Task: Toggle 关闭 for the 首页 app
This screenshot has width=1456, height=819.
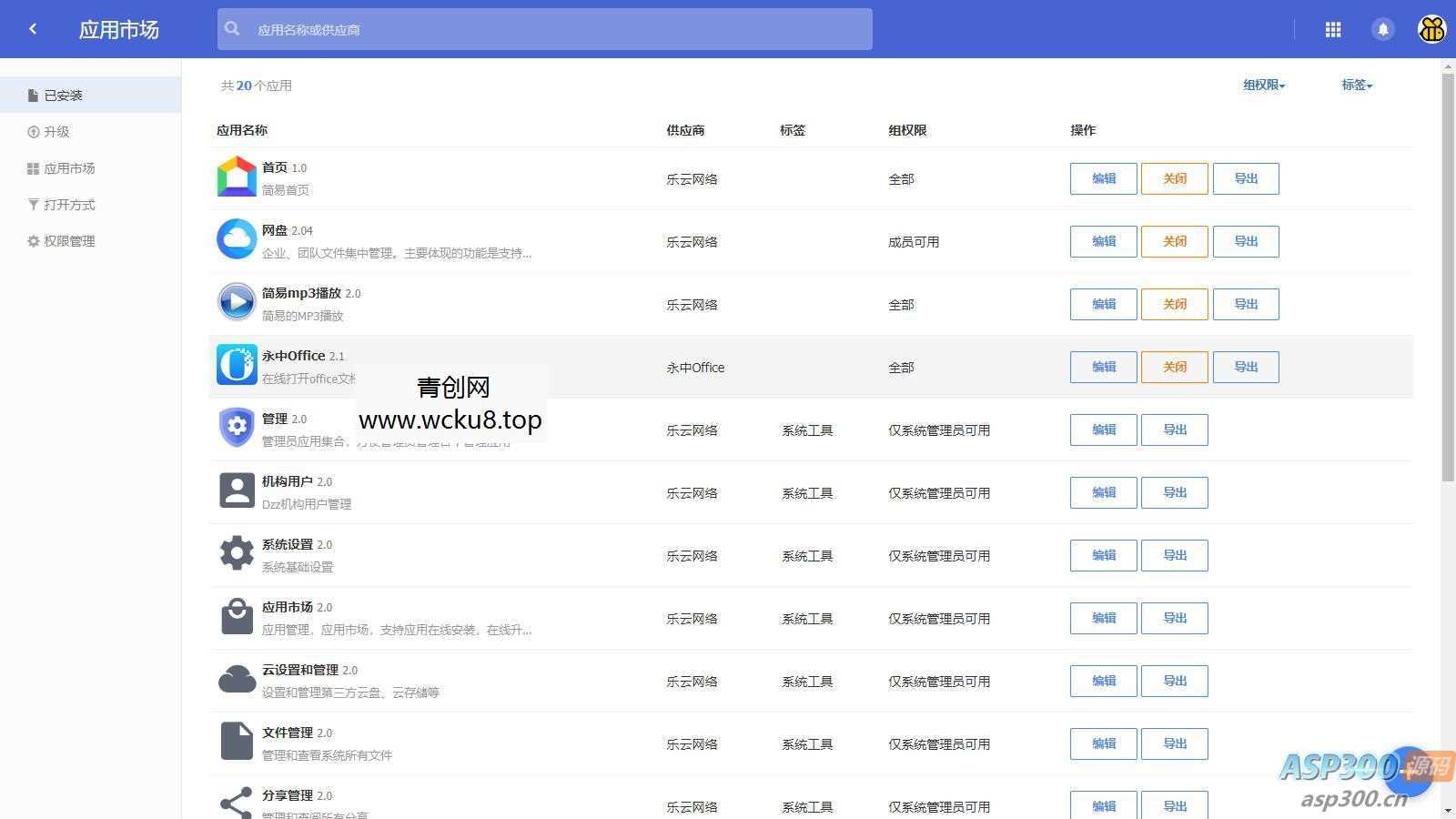Action: coord(1174,178)
